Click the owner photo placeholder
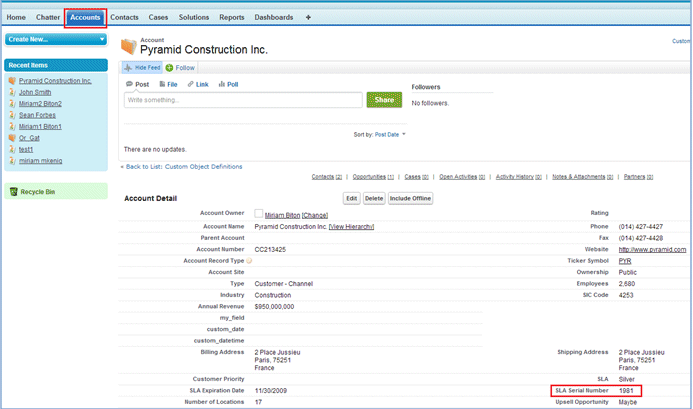 tap(259, 214)
